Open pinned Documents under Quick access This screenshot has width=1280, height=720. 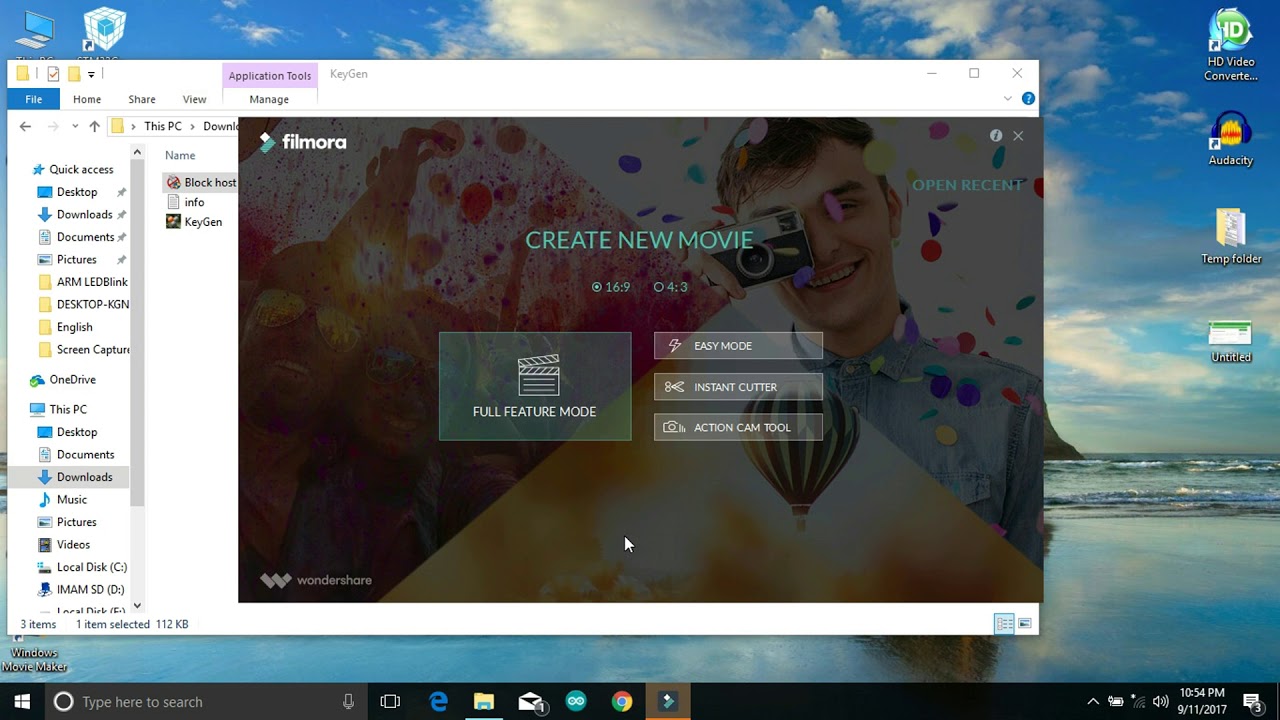point(85,237)
